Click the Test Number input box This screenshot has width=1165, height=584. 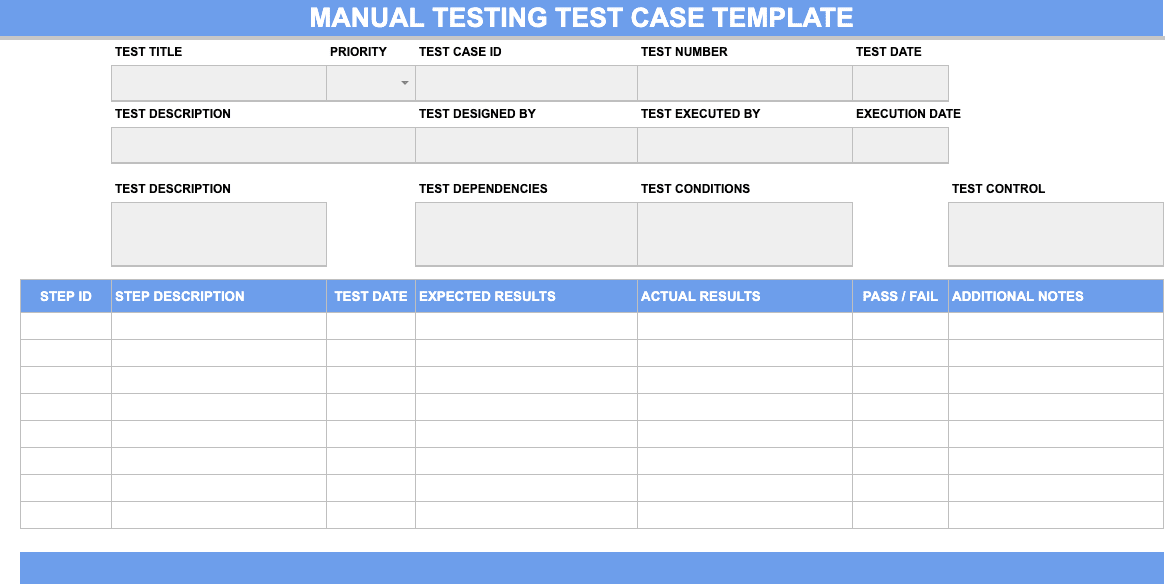pos(742,82)
